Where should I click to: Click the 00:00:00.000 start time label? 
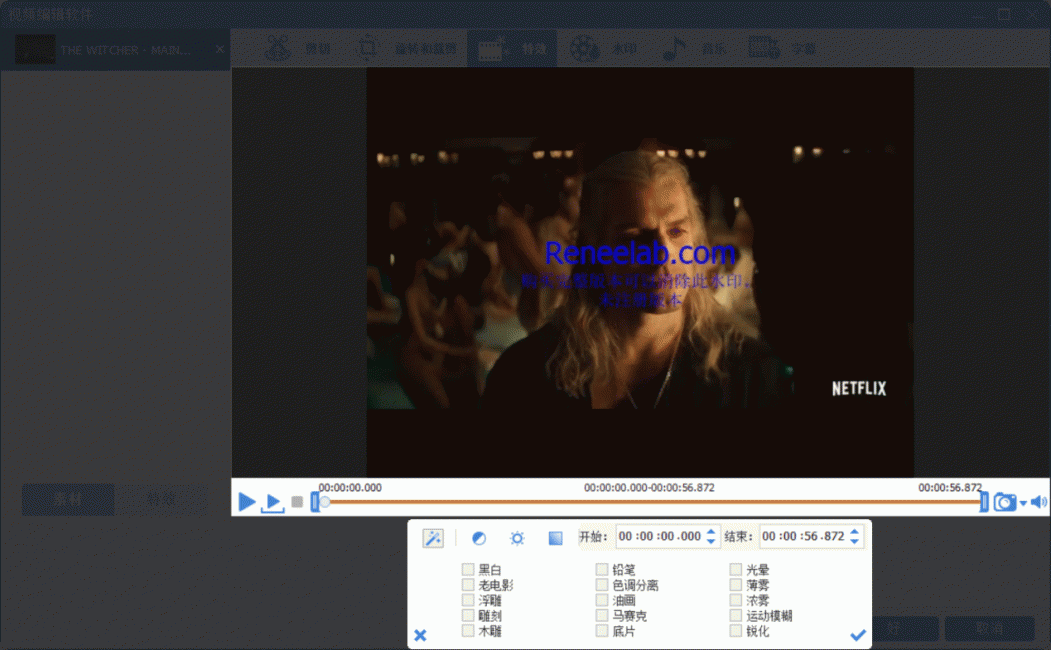(350, 488)
